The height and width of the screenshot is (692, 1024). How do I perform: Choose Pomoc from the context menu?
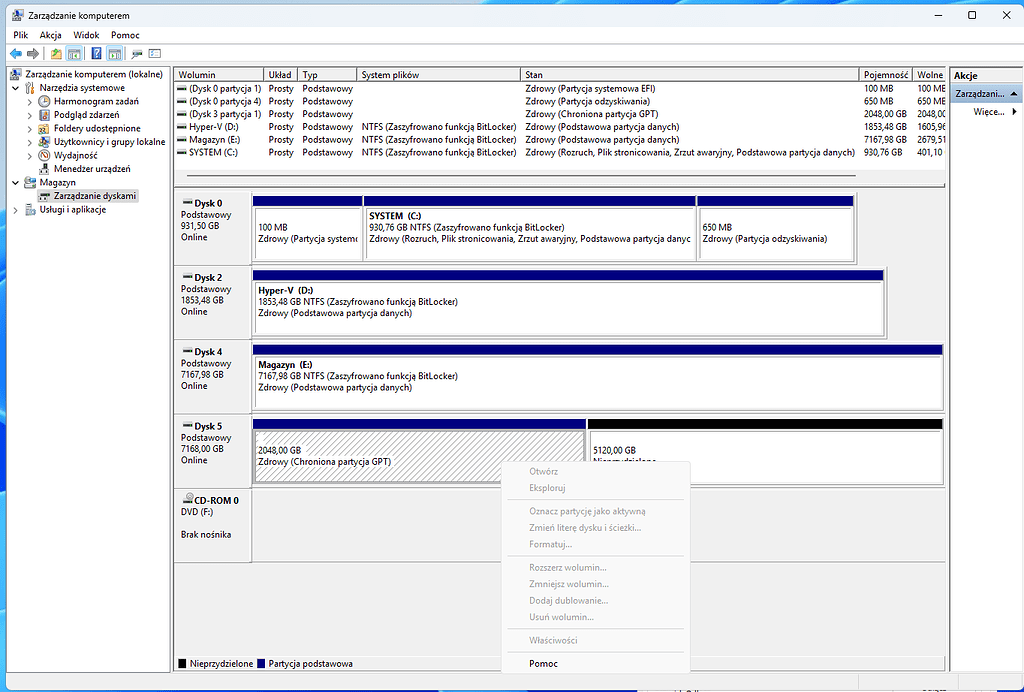tap(543, 663)
